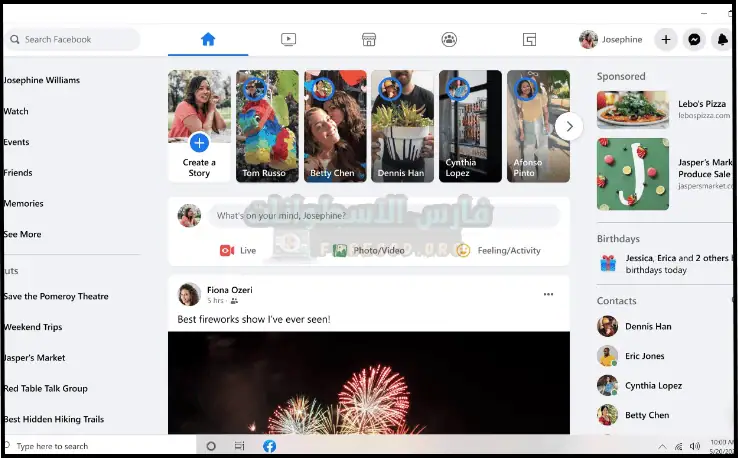Open Josephine profile from top bar
This screenshot has height=458, width=738.
click(x=611, y=40)
